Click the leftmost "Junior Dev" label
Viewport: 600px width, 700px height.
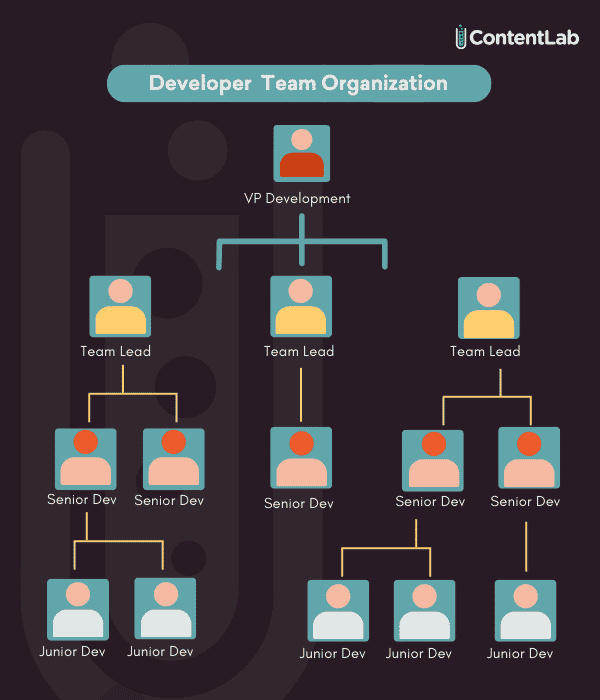(72, 652)
